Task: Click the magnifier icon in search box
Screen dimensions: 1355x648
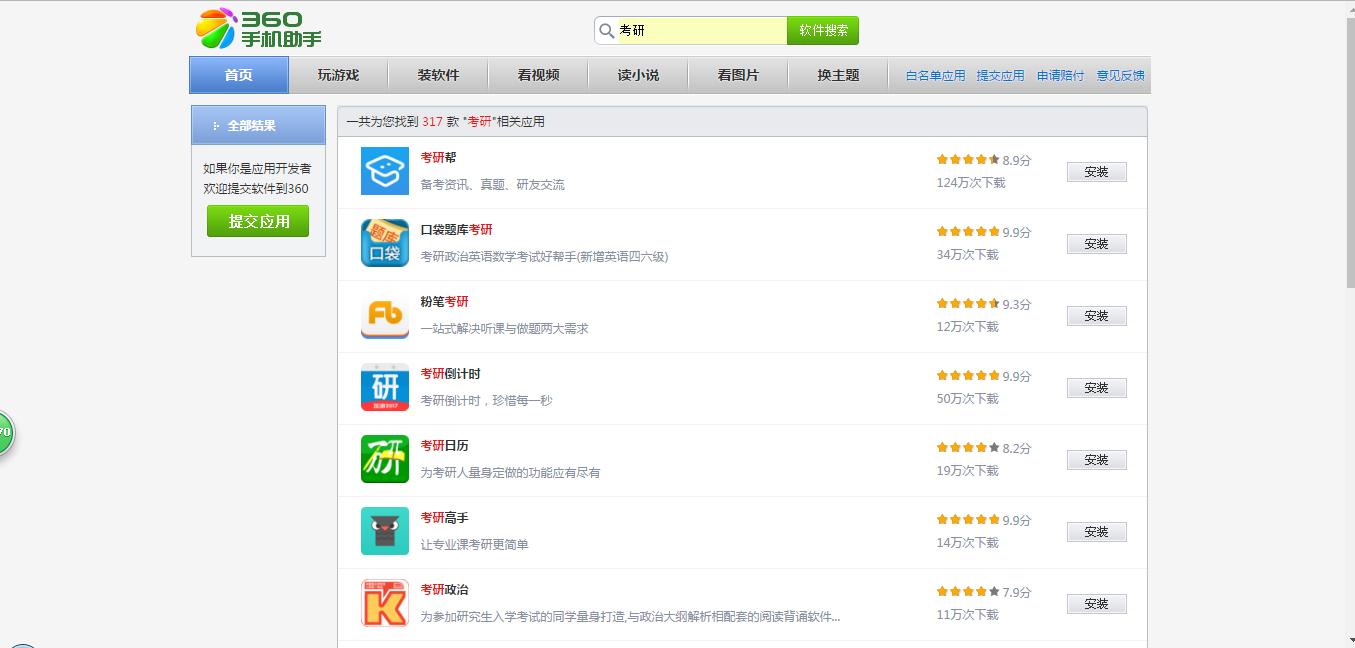Action: point(606,31)
